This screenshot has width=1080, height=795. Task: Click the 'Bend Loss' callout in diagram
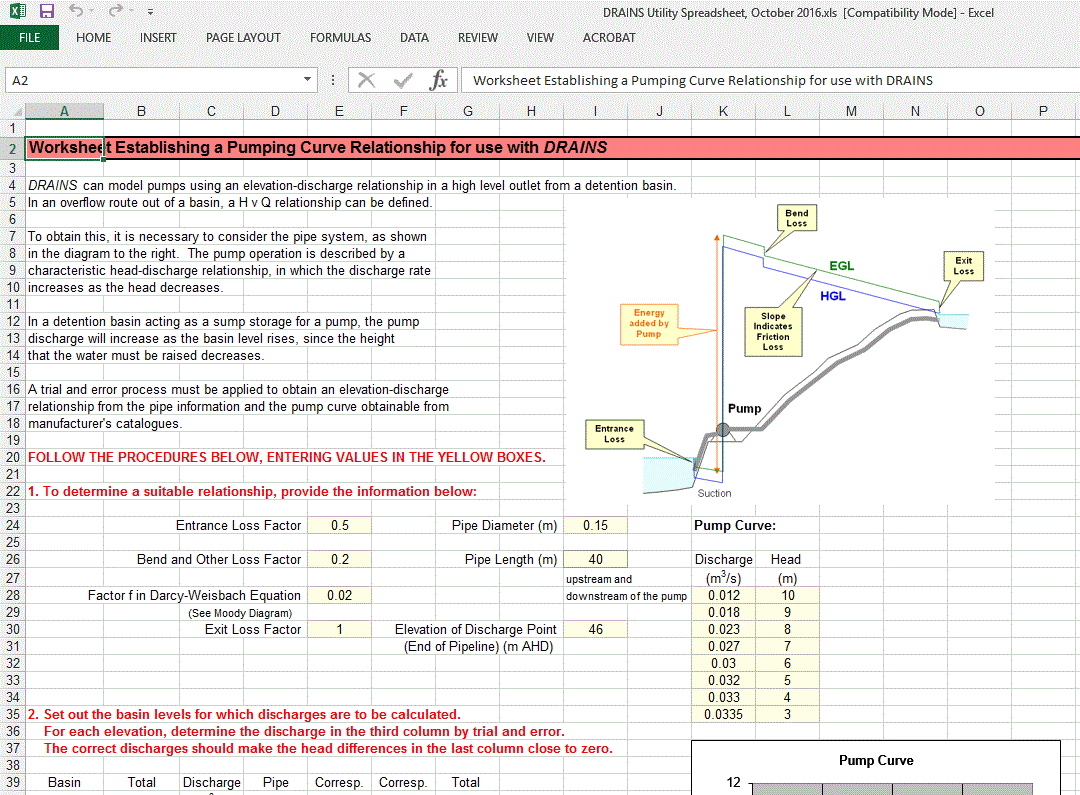pos(796,218)
